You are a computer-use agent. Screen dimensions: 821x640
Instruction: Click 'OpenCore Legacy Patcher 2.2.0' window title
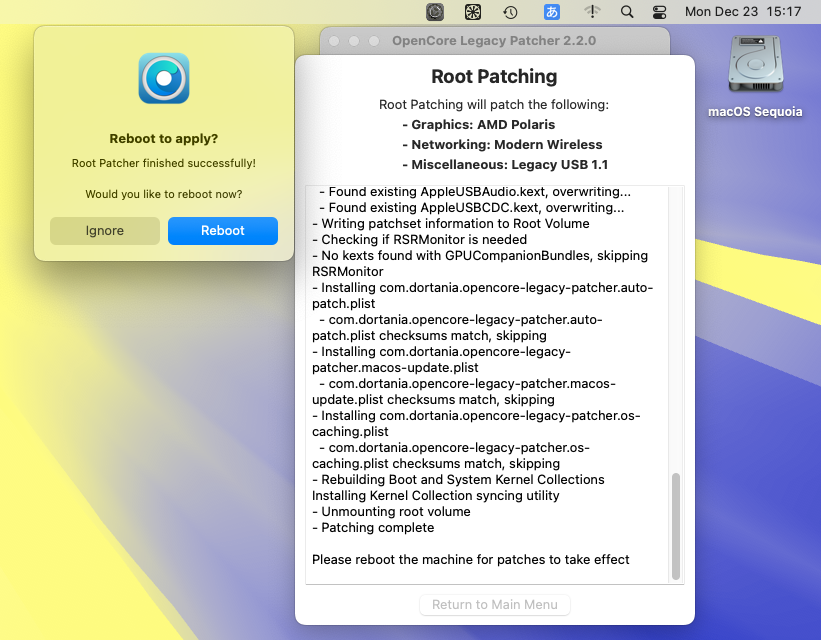click(494, 41)
